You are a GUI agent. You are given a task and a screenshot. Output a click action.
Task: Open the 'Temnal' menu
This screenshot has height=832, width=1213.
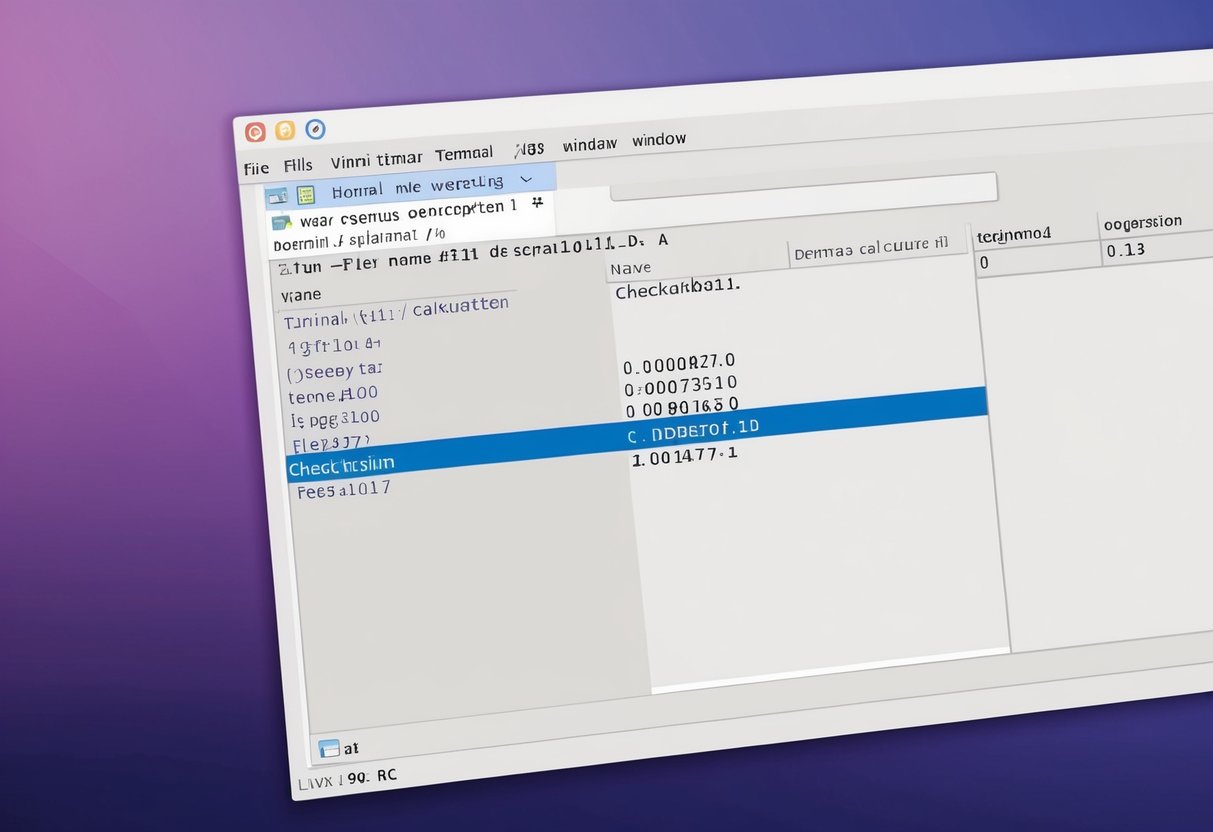[x=464, y=154]
